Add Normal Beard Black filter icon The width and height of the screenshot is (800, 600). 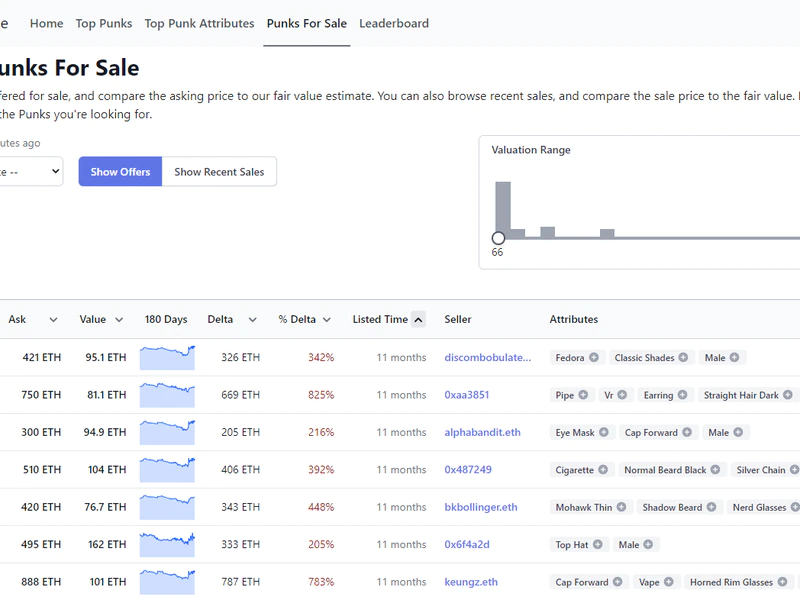click(715, 469)
